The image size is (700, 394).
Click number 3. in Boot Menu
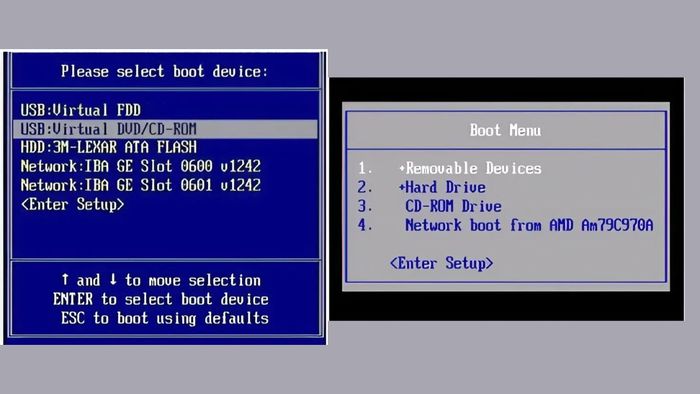click(x=365, y=206)
